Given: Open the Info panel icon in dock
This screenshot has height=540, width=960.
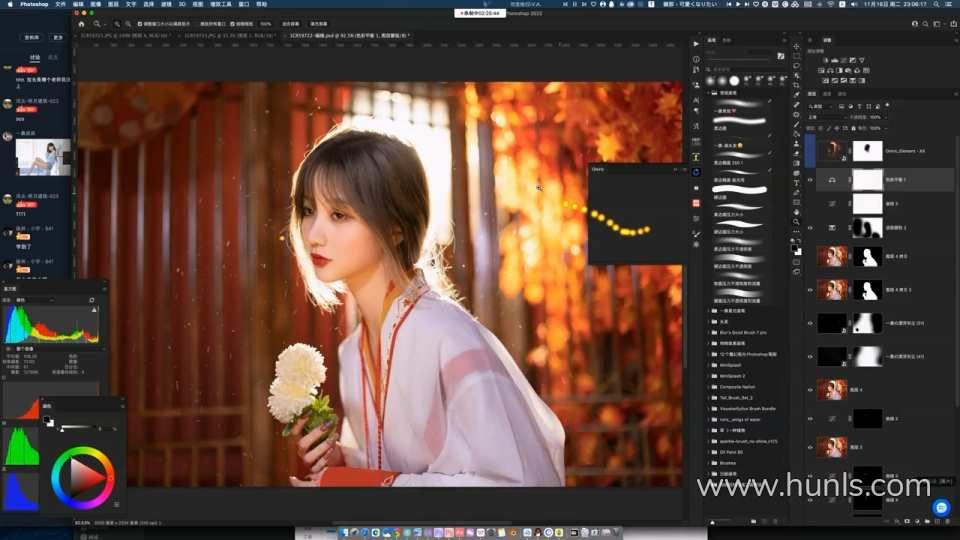Looking at the screenshot, I should 696,59.
